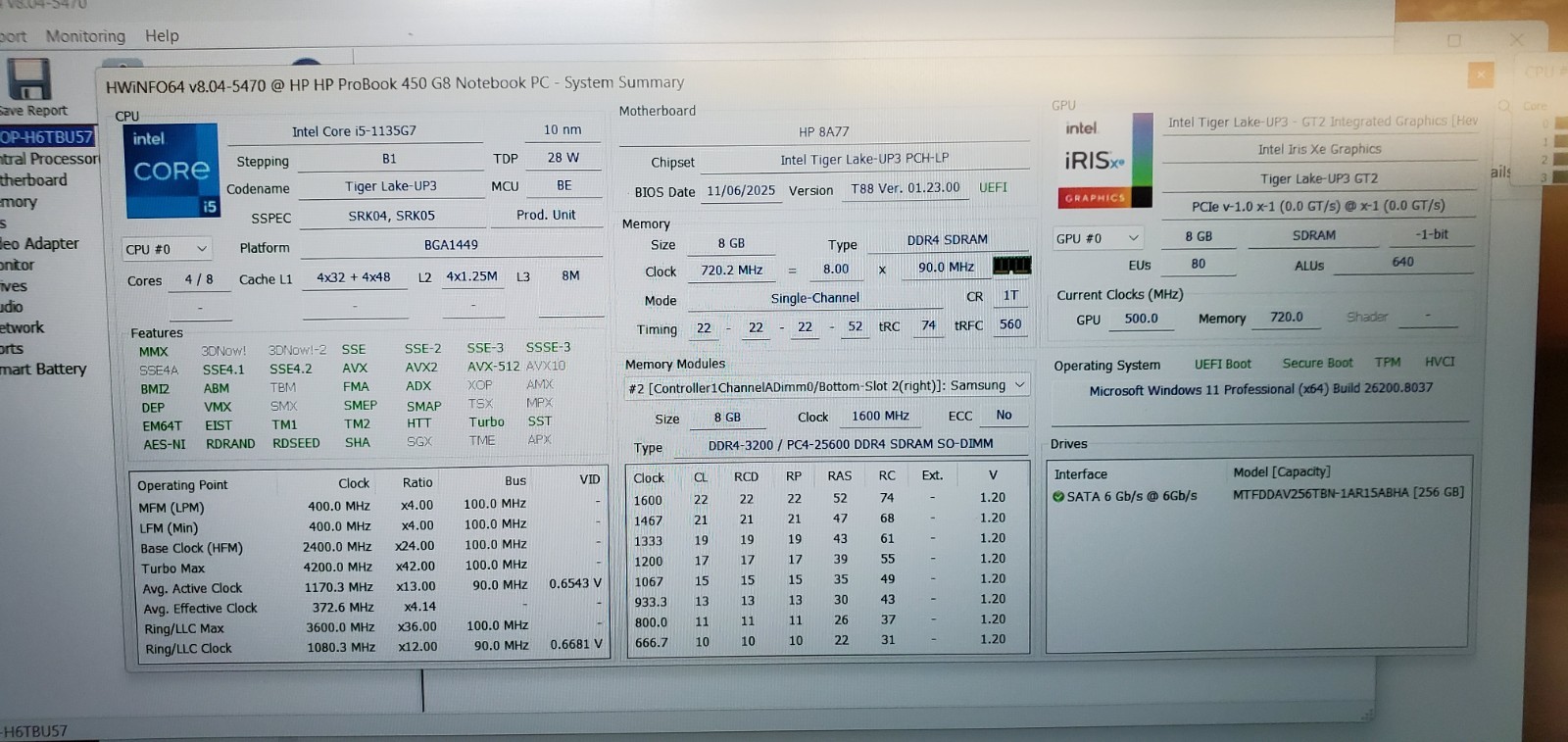The width and height of the screenshot is (1568, 742).
Task: Click the Save Report floppy disk icon
Action: (x=28, y=79)
